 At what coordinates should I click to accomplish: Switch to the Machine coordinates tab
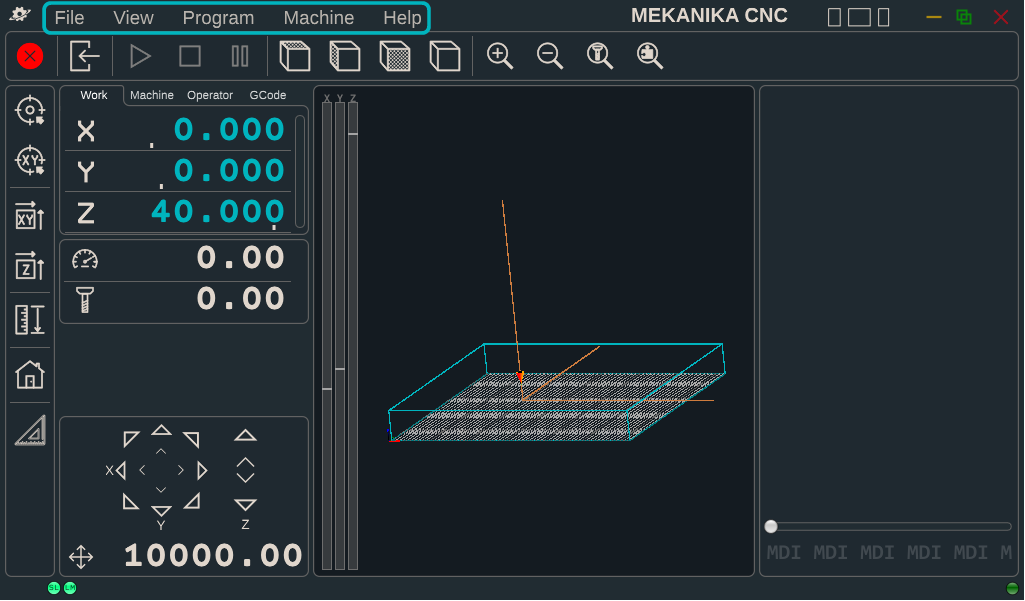coord(152,95)
